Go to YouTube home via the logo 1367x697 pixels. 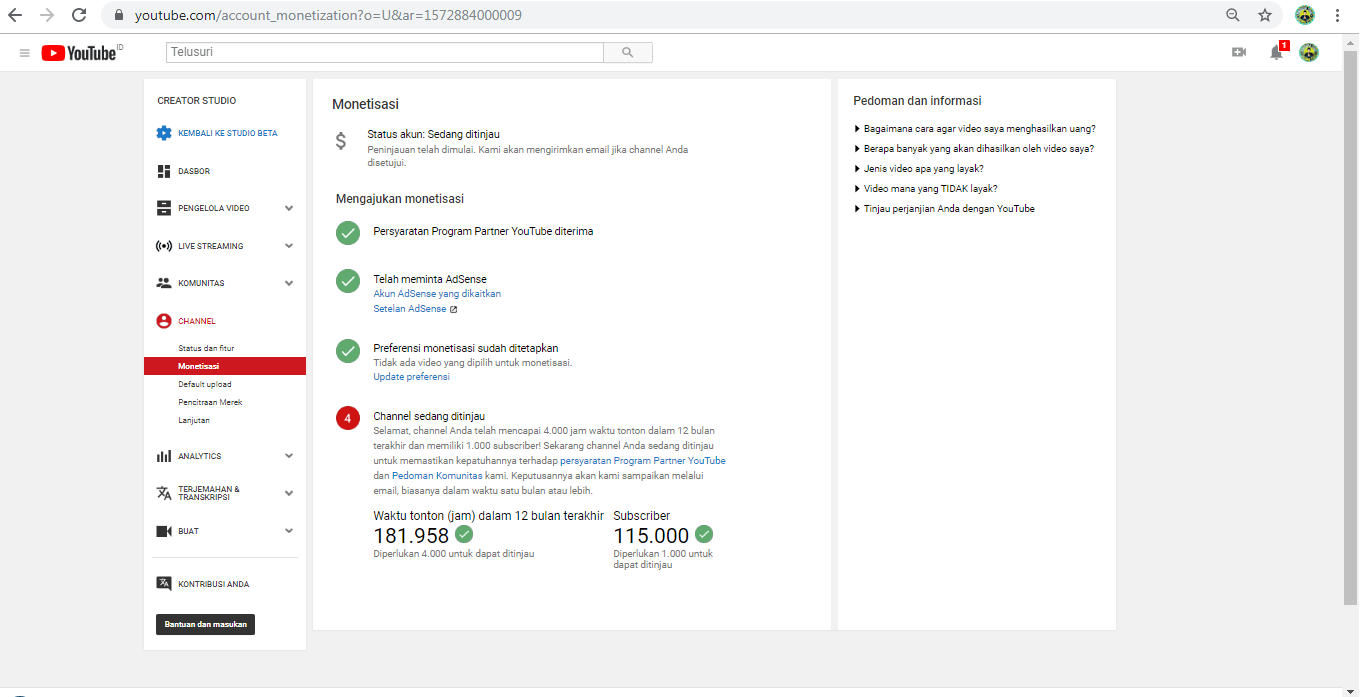82,53
